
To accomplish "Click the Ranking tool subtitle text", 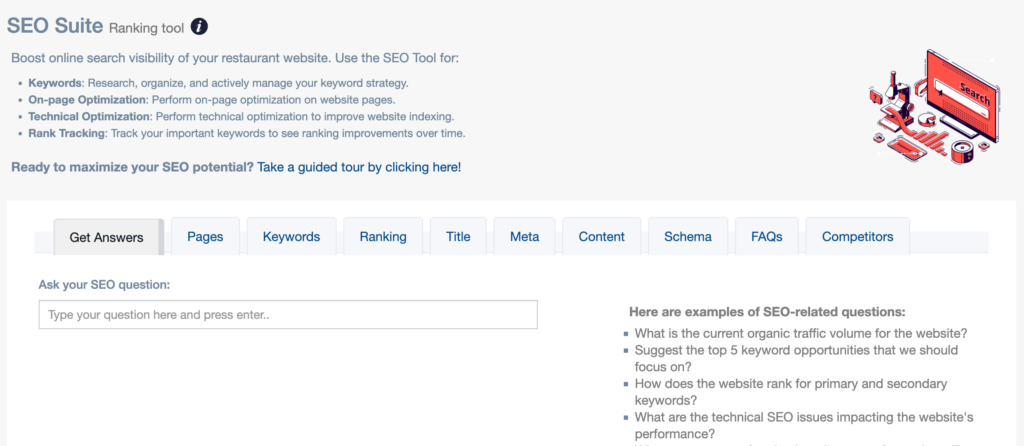I will [x=145, y=28].
